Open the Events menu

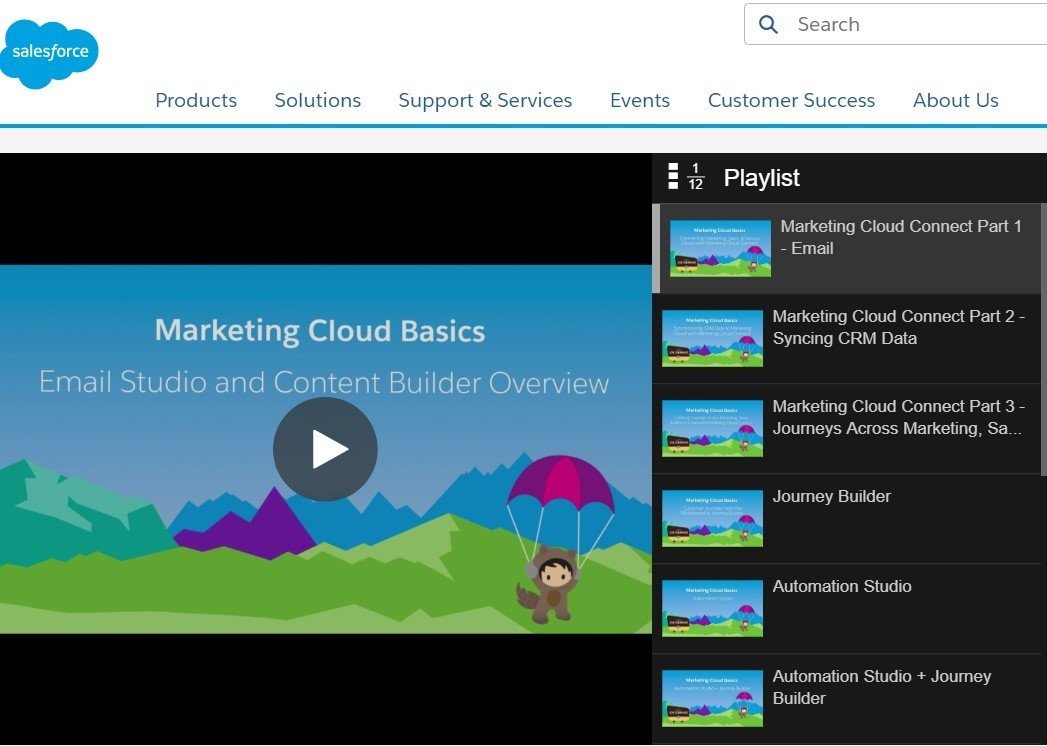tap(640, 100)
